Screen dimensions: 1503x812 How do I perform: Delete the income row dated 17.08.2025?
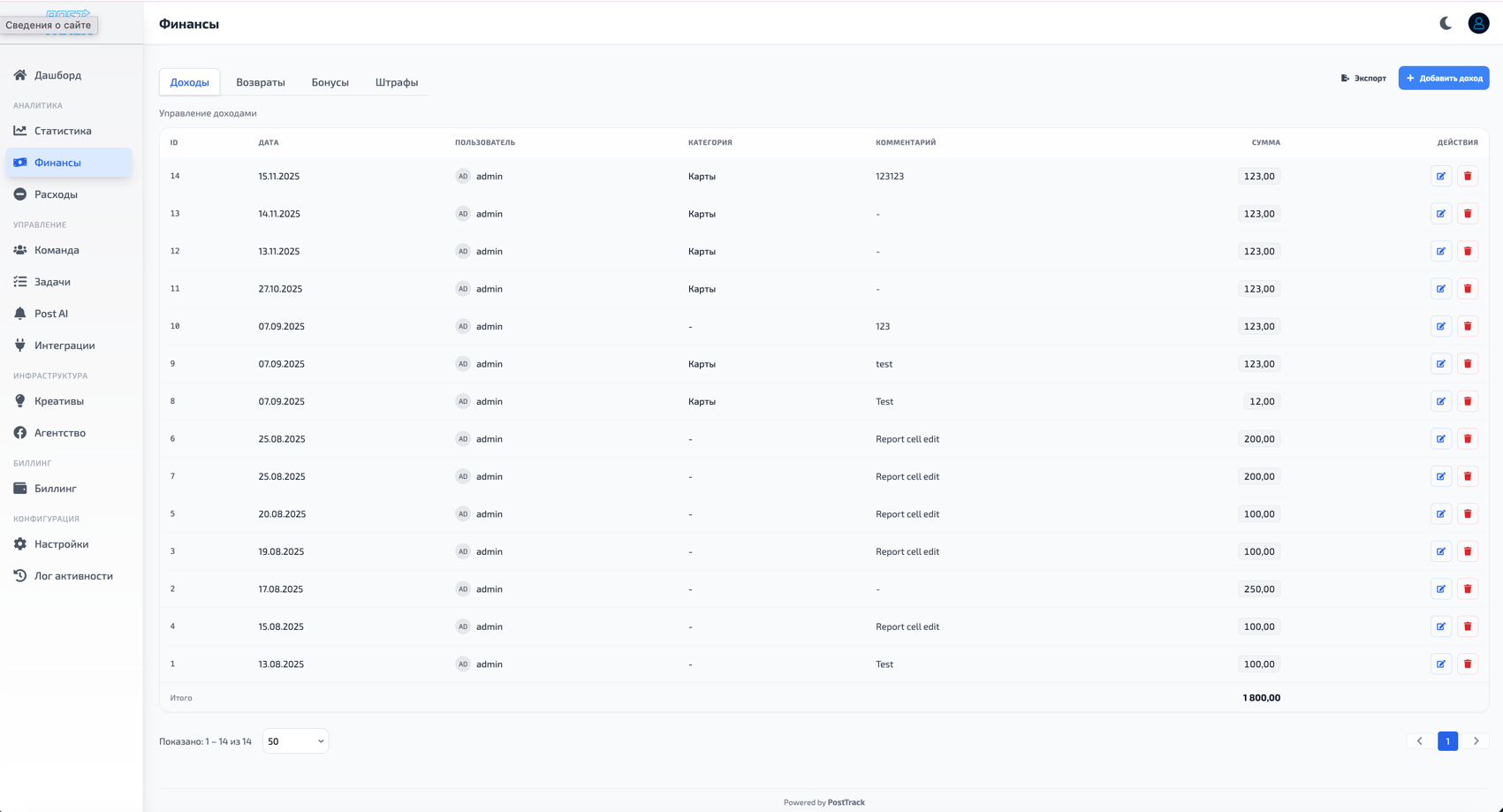pyautogui.click(x=1467, y=589)
